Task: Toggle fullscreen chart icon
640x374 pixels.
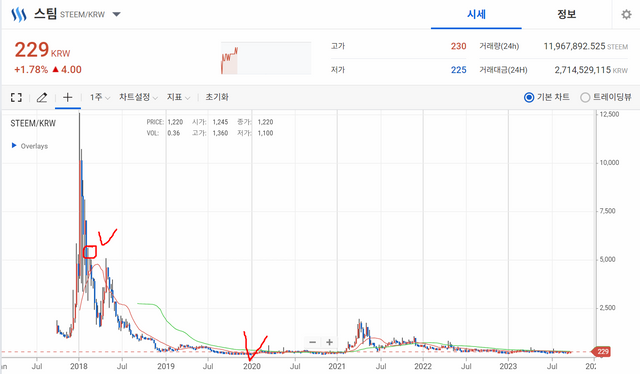Action: [x=16, y=98]
